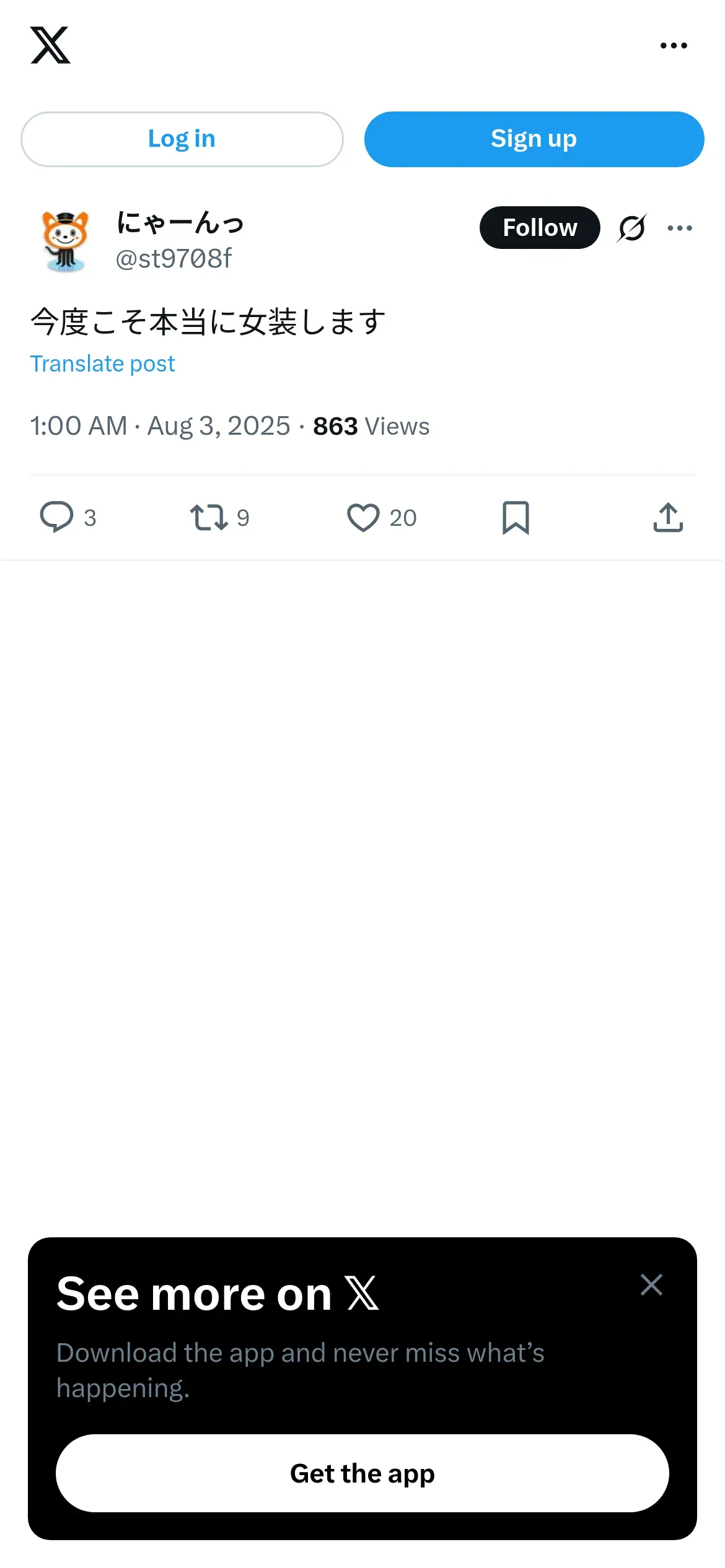
Task: Like the post with the heart icon
Action: click(x=363, y=517)
